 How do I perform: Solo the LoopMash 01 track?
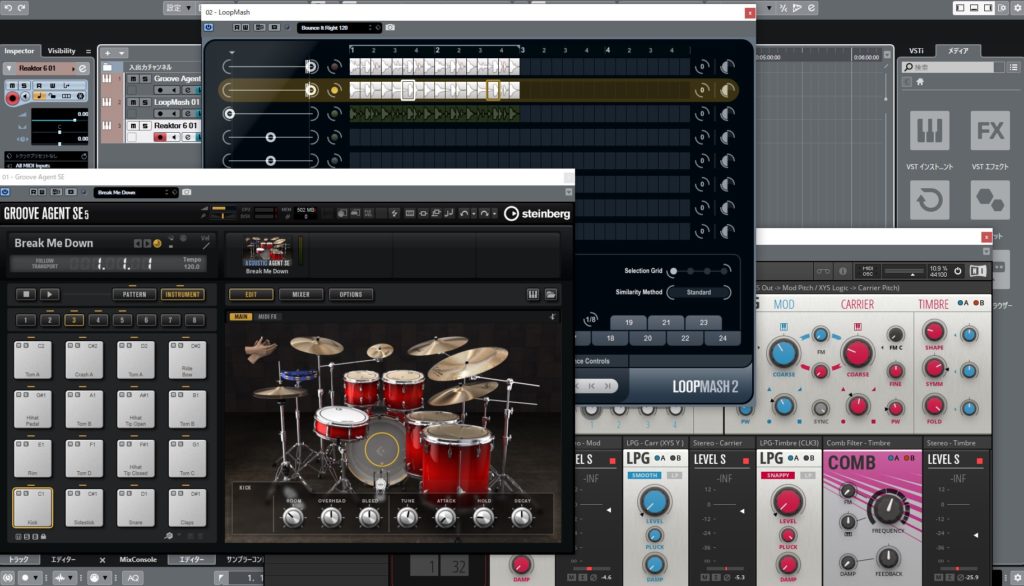click(145, 102)
